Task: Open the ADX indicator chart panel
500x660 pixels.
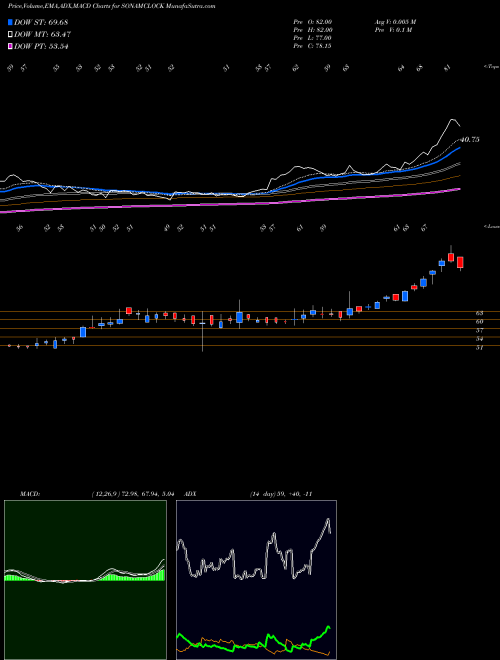Action: click(256, 580)
